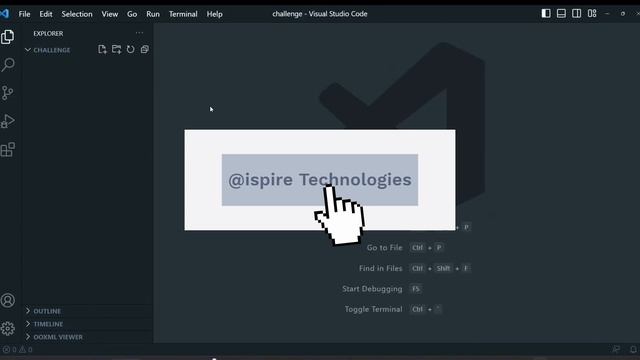The height and width of the screenshot is (360, 640).
Task: Expand the OOXML VIEWER section
Action: point(54,337)
